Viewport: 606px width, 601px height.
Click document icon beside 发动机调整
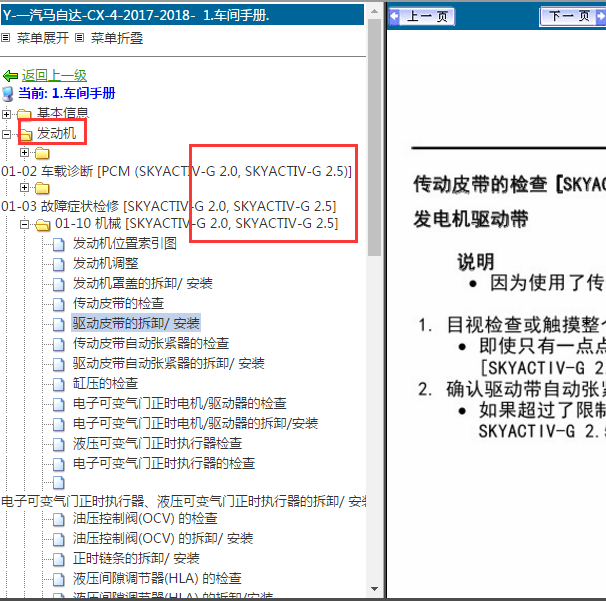58,265
